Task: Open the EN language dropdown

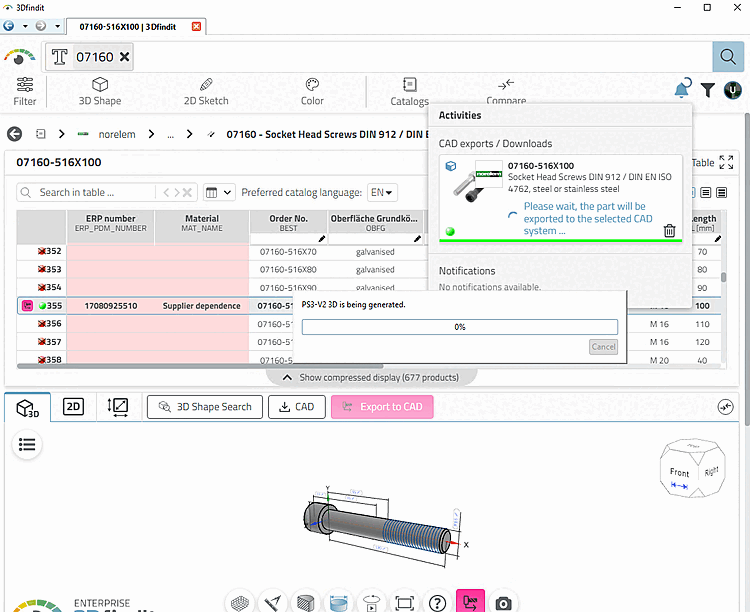Action: pos(382,192)
